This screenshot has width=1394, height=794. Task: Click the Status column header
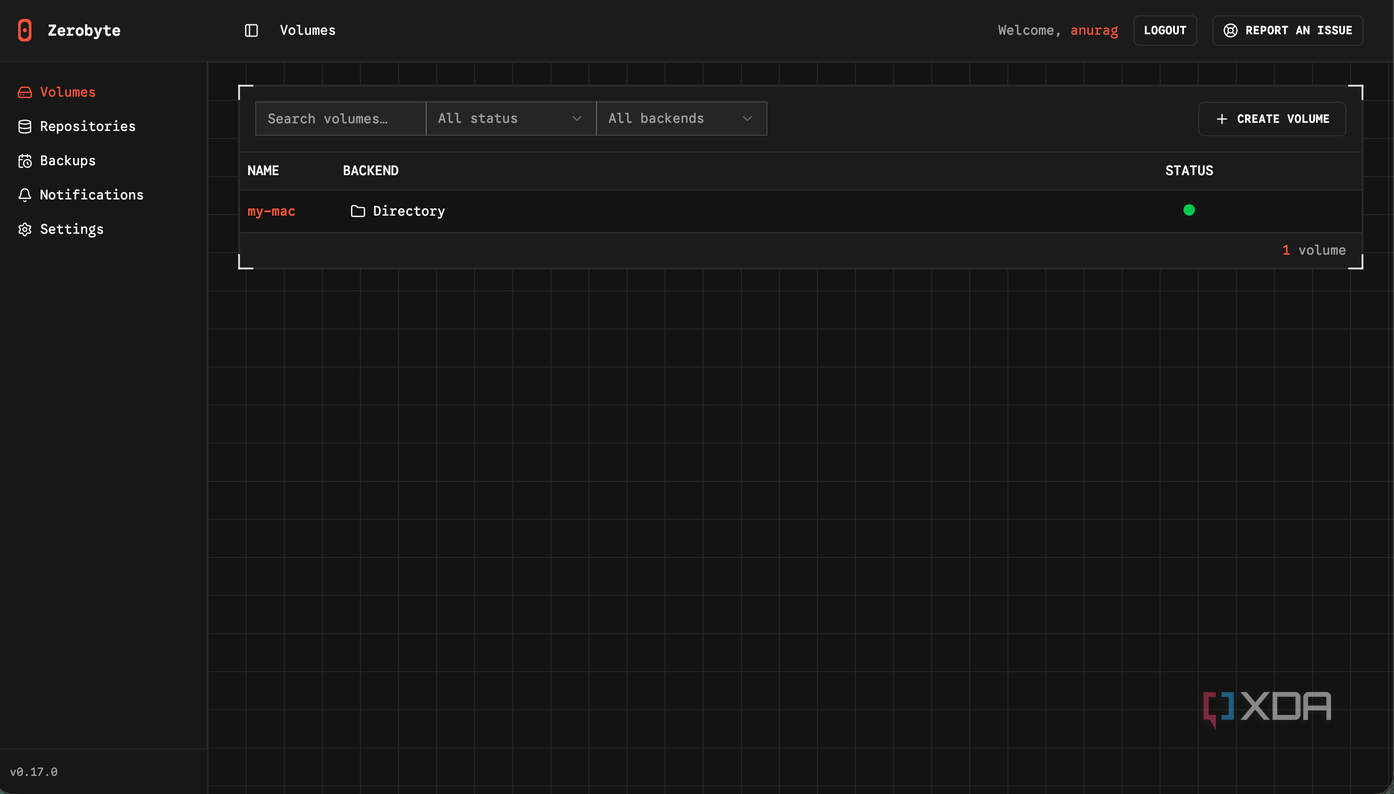point(1189,171)
